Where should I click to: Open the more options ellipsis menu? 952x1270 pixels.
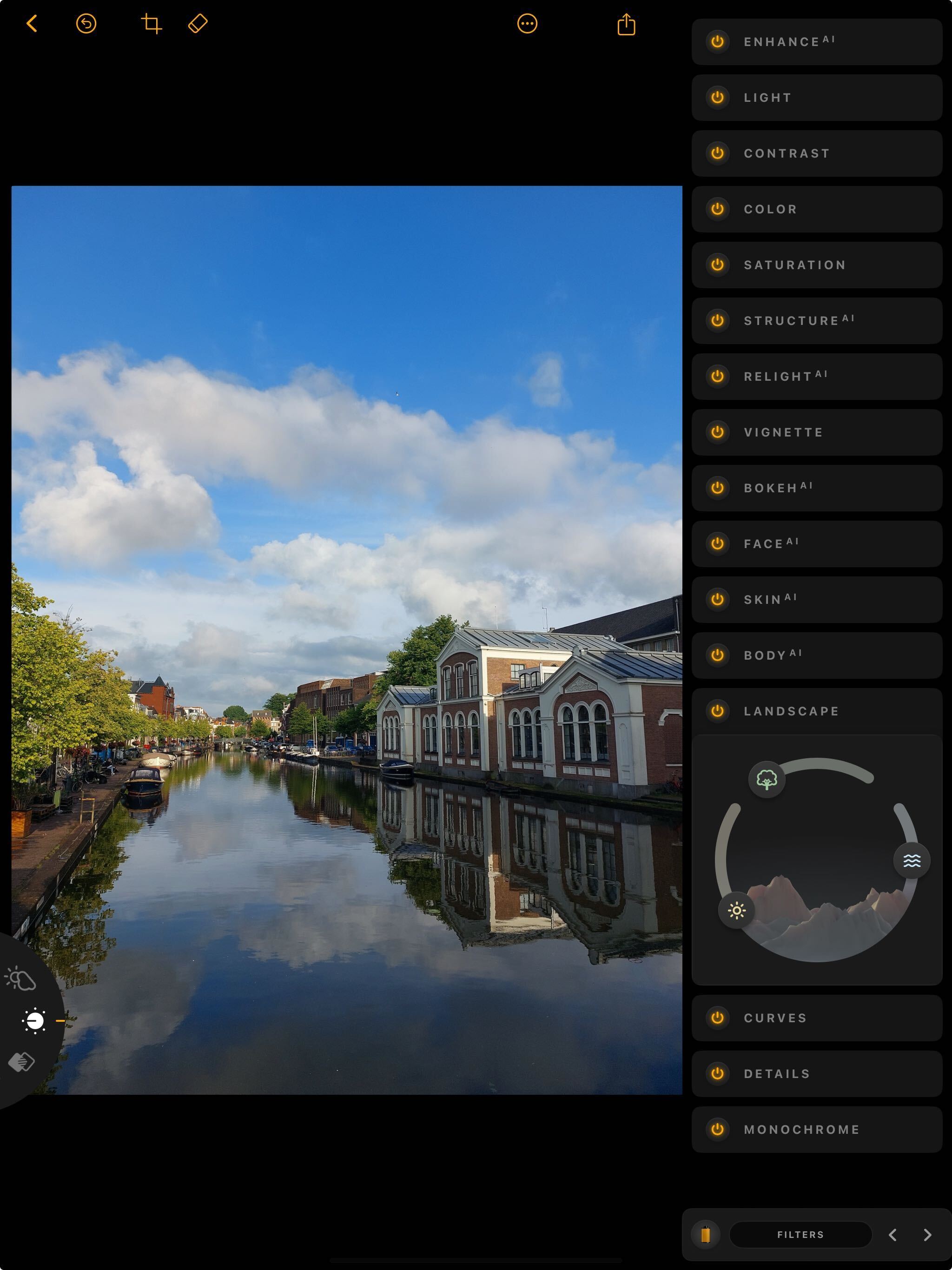(x=527, y=24)
